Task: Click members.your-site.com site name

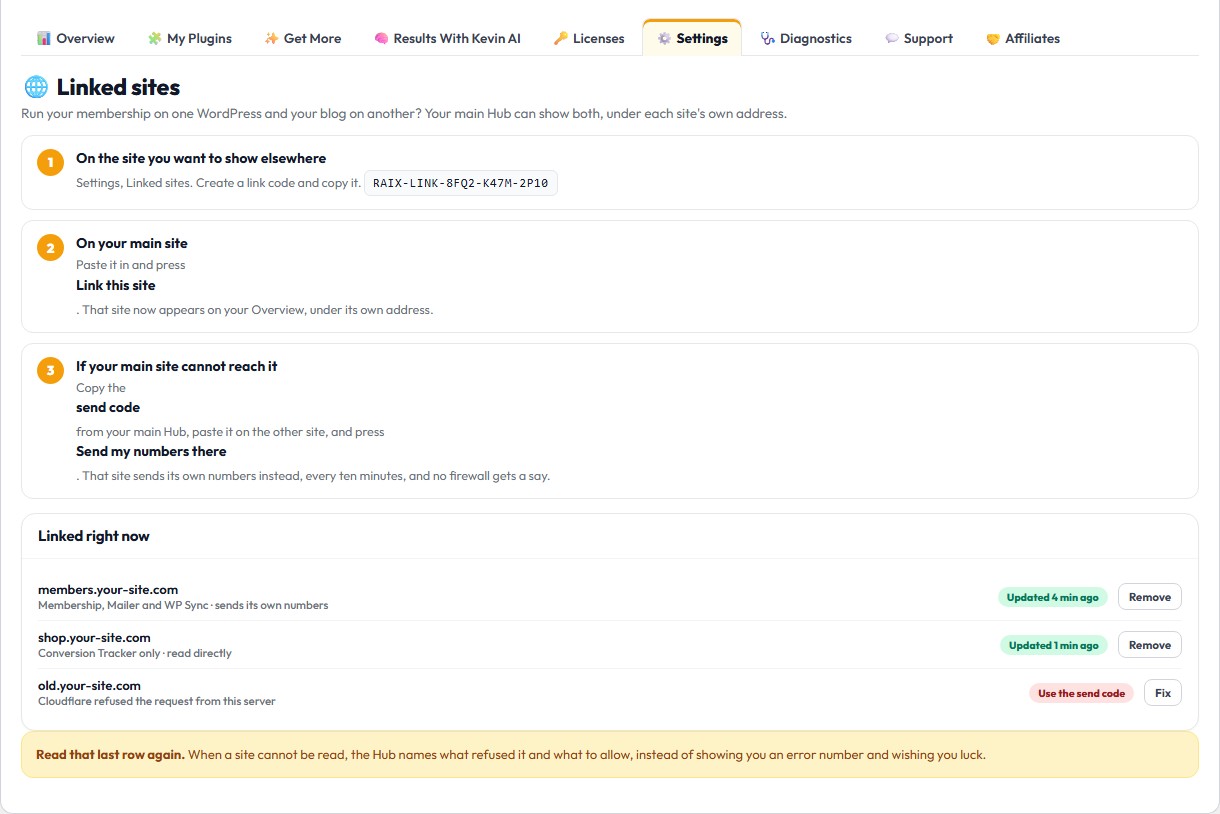Action: (x=108, y=590)
